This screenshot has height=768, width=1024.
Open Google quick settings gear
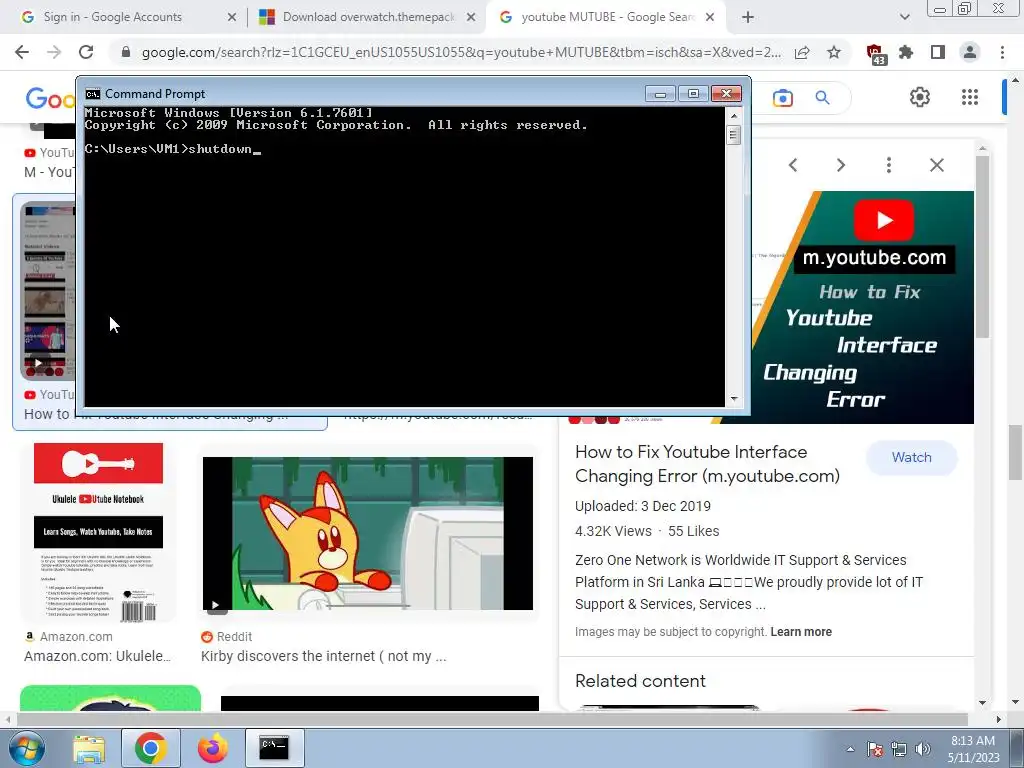[x=920, y=97]
